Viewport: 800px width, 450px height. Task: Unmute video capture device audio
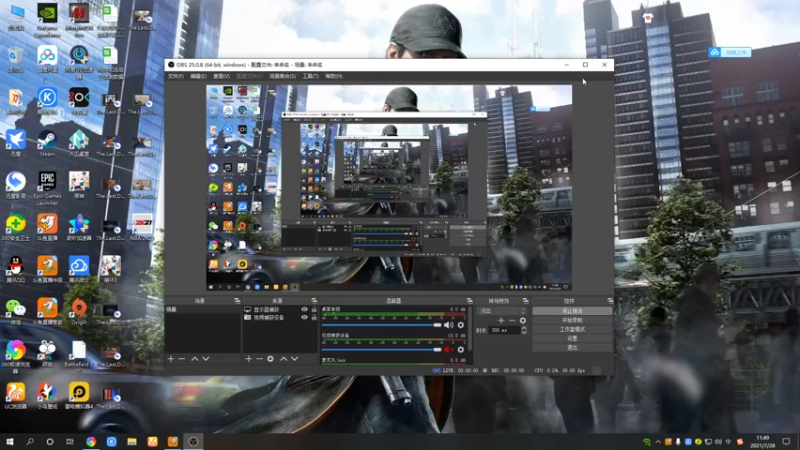click(x=448, y=349)
